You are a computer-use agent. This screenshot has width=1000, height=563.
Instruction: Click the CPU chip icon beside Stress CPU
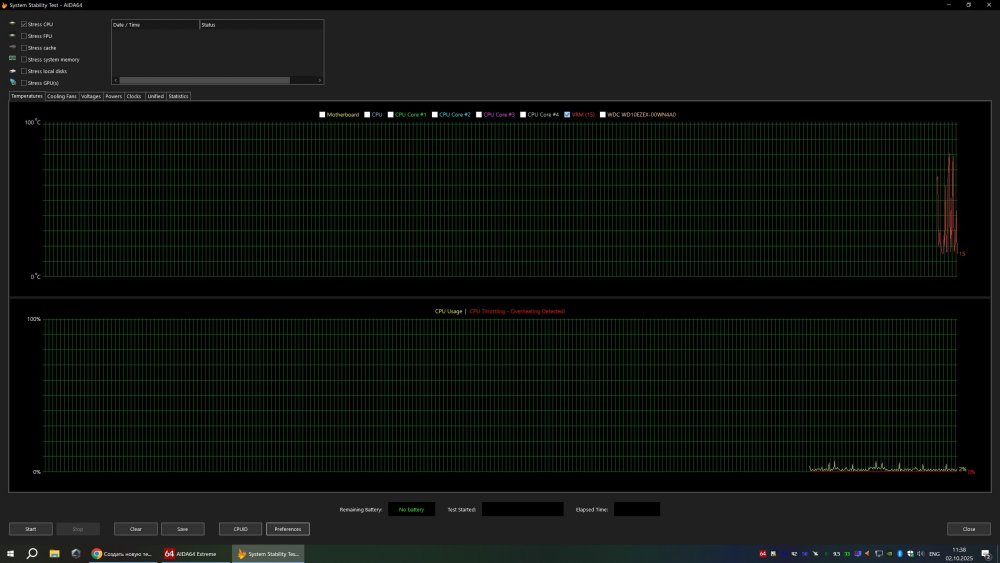(12, 23)
